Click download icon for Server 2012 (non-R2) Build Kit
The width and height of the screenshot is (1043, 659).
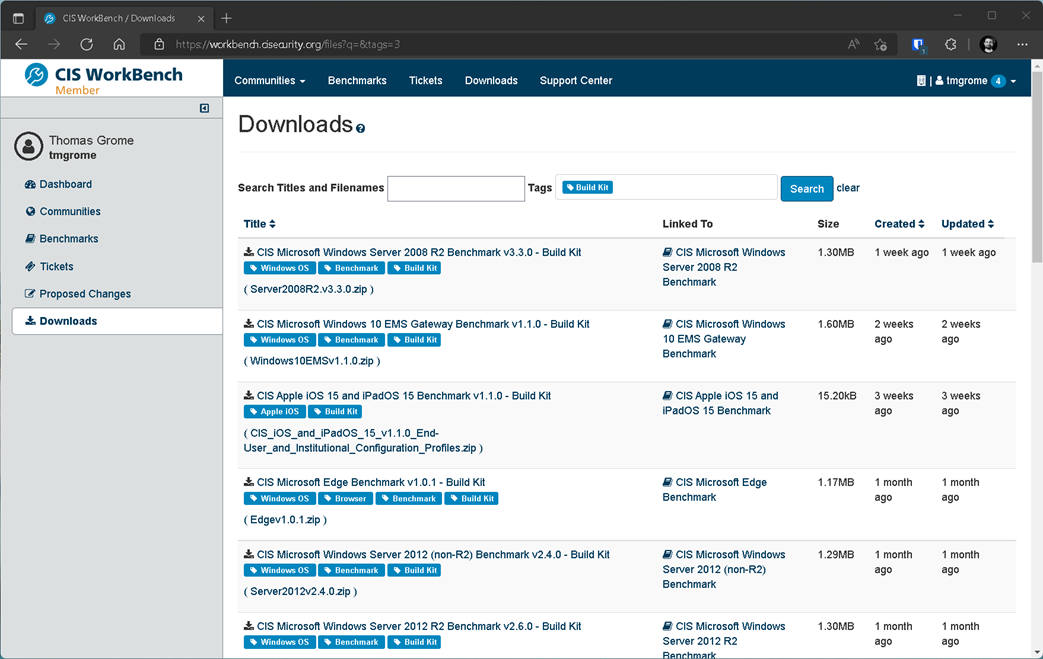point(249,554)
